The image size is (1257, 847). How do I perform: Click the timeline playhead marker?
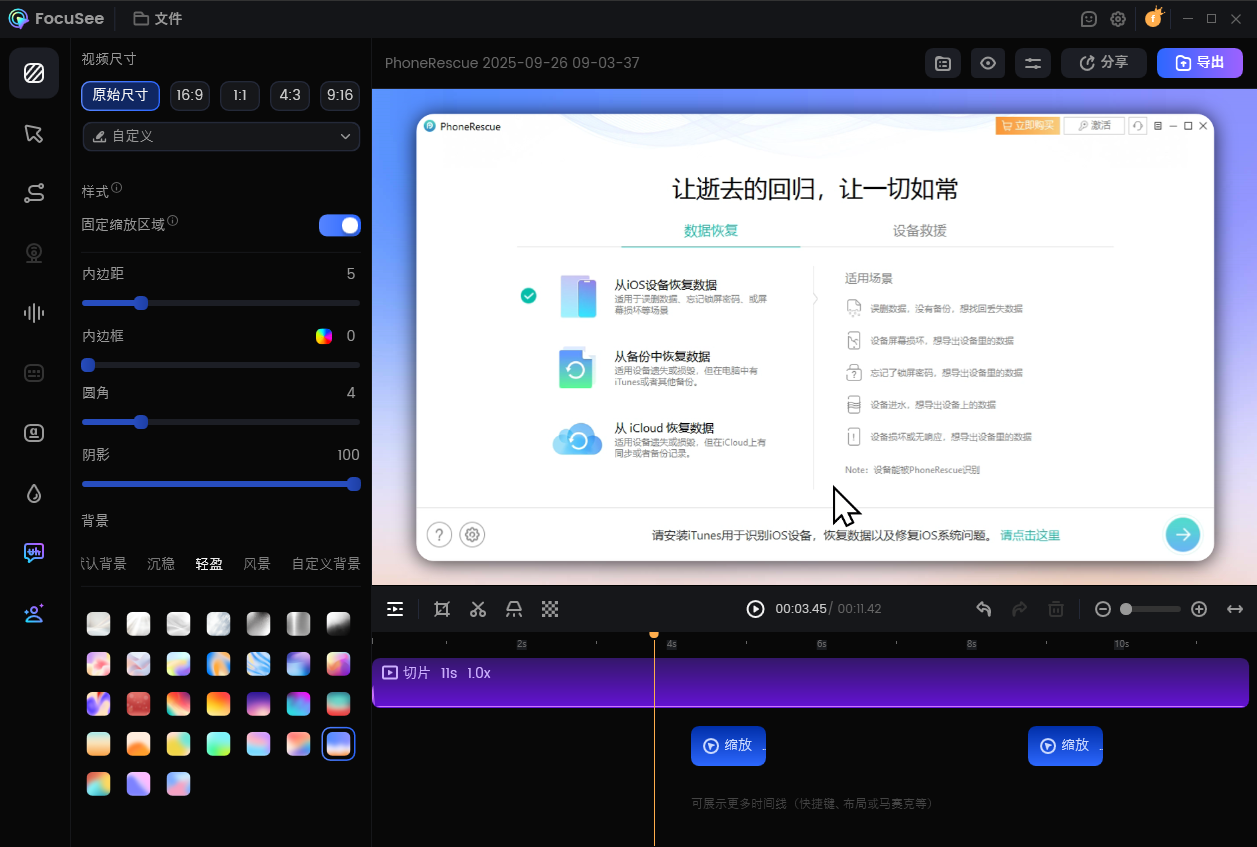coord(654,634)
